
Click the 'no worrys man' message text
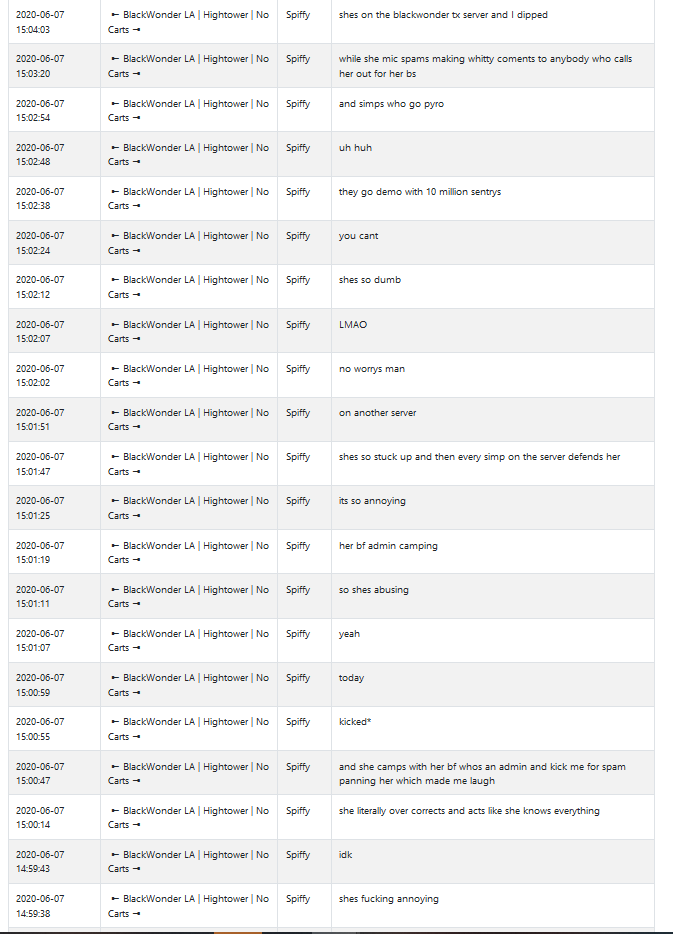[x=372, y=369]
